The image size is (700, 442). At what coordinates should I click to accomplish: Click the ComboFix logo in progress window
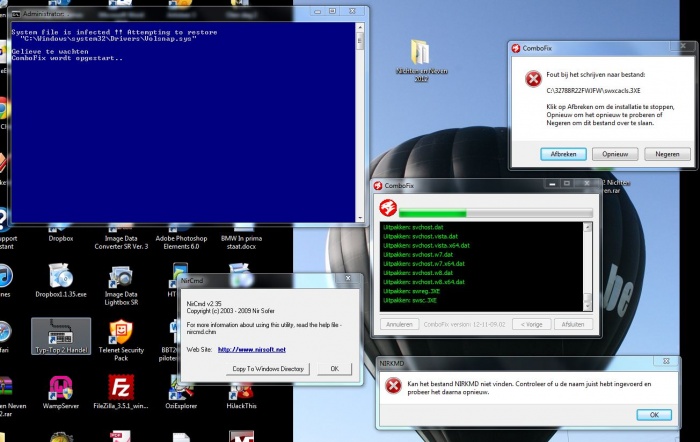point(388,208)
